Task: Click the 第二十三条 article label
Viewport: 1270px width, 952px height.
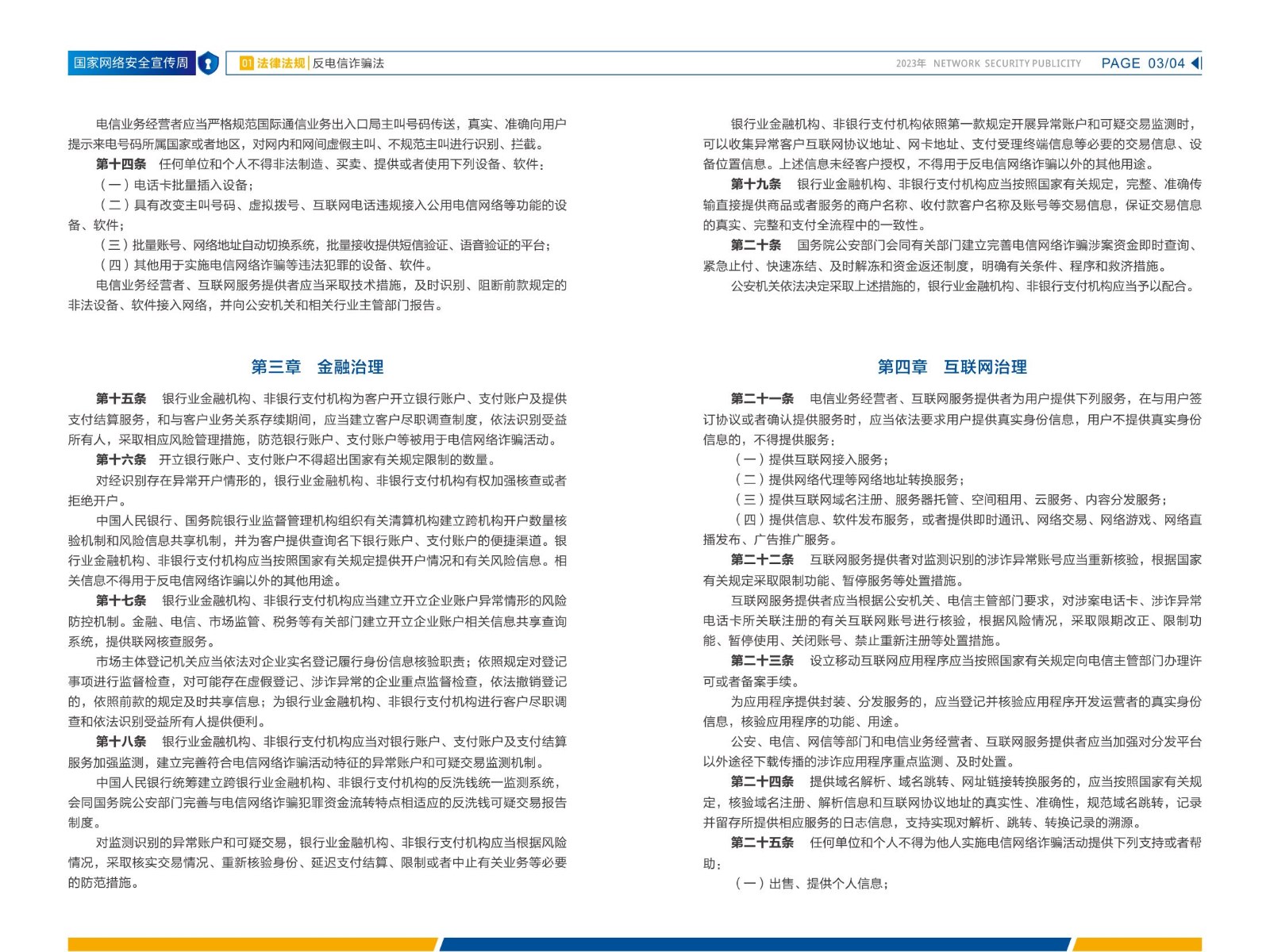Action: [x=762, y=661]
